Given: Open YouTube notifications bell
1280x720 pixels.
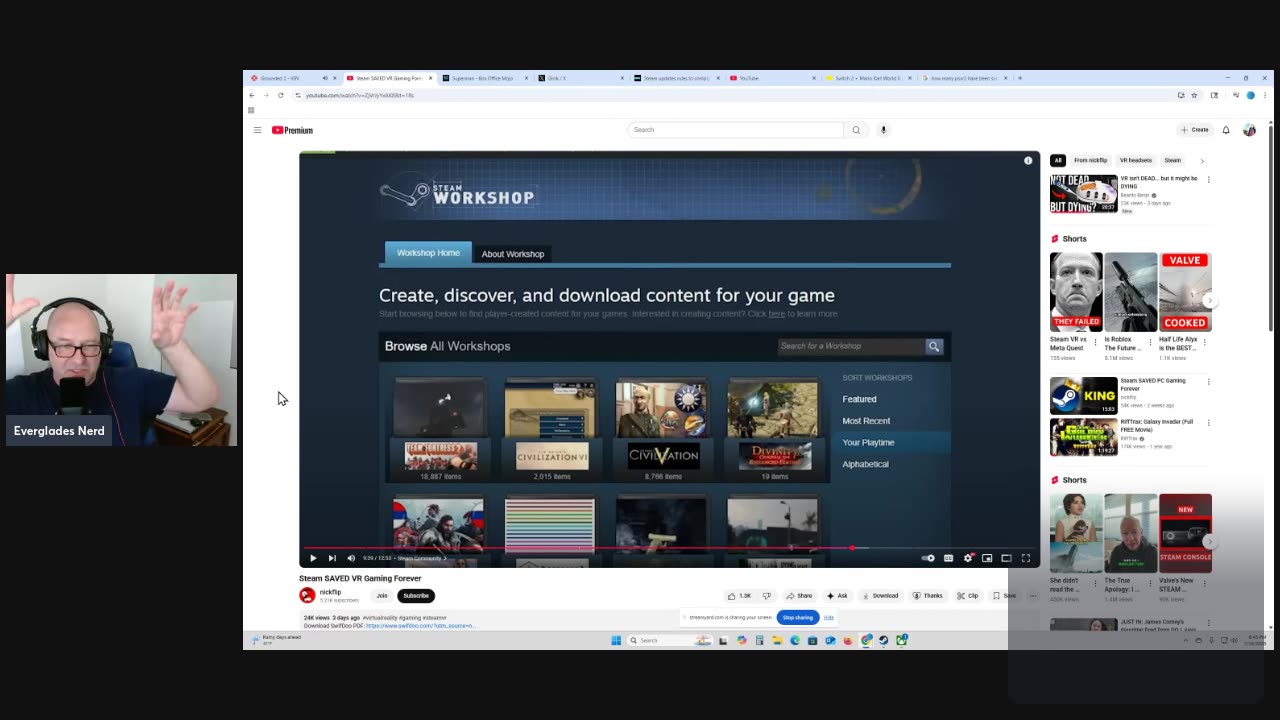Looking at the screenshot, I should [1226, 130].
